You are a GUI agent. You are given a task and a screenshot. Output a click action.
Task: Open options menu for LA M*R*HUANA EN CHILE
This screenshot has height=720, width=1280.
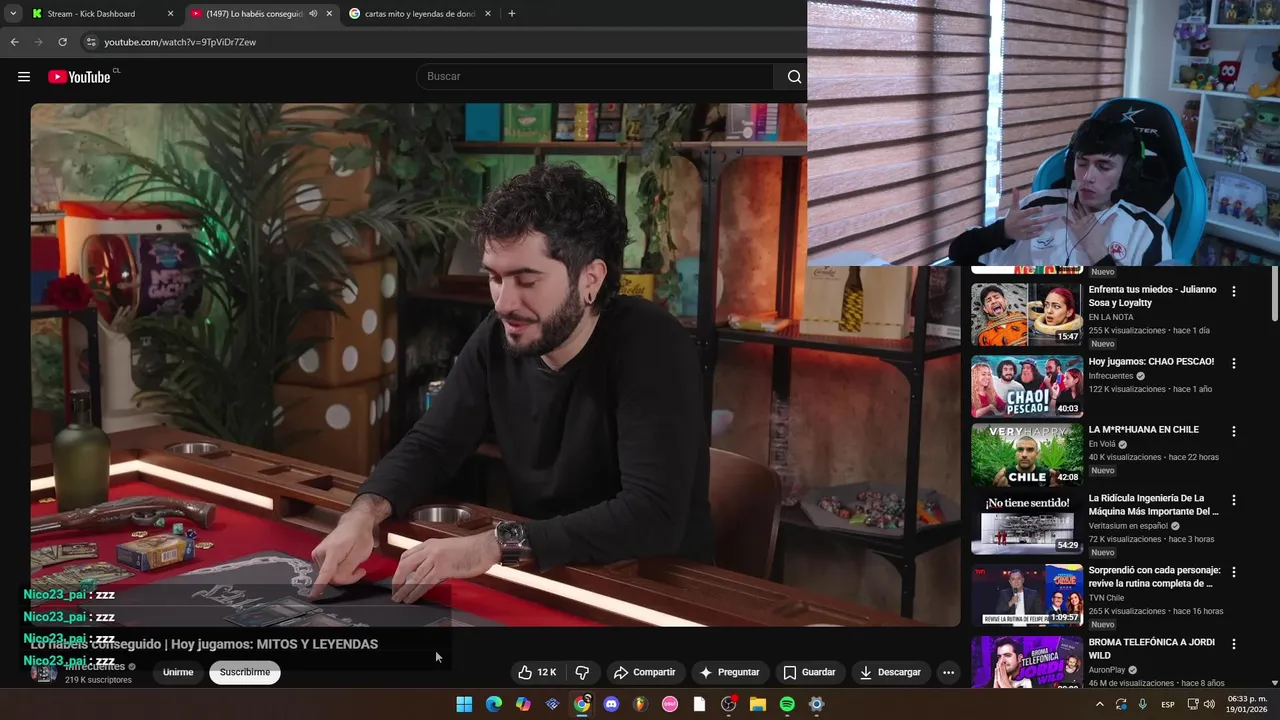click(x=1233, y=431)
